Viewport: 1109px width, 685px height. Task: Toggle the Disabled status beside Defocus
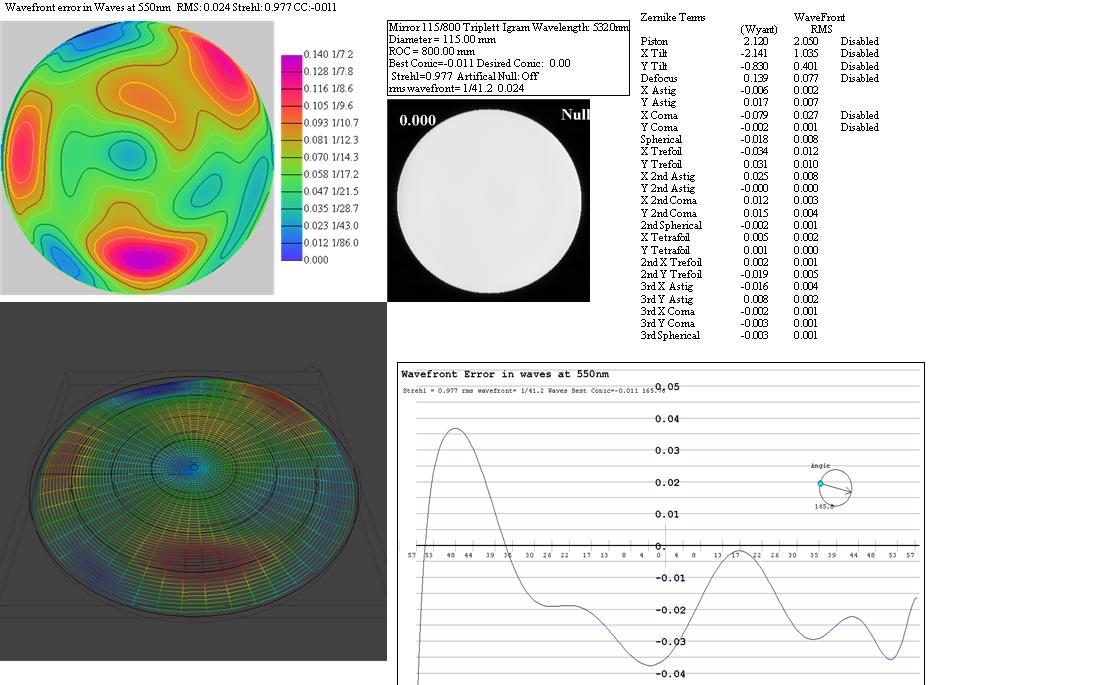point(859,78)
